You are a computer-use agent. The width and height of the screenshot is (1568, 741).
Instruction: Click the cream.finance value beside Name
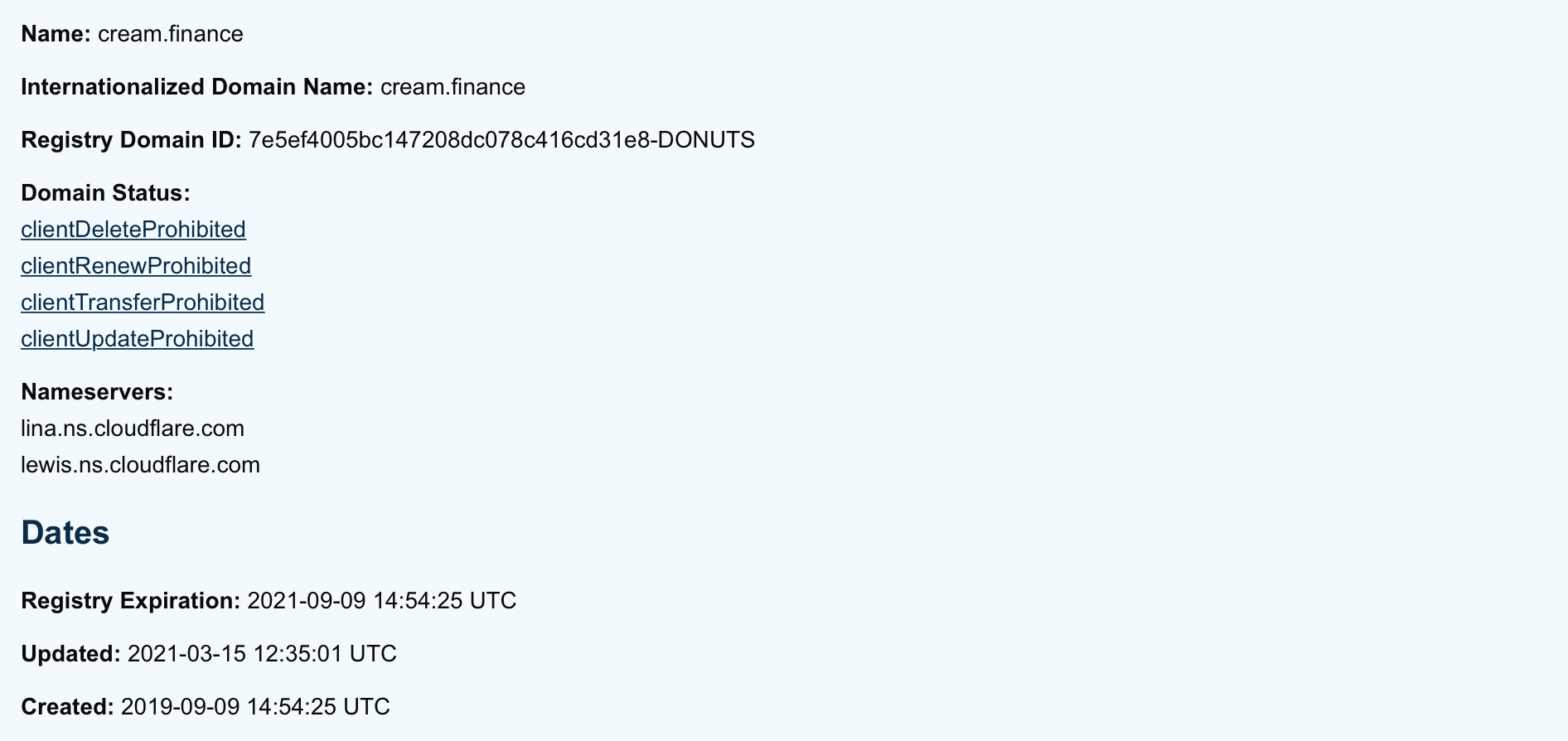pyautogui.click(x=171, y=34)
